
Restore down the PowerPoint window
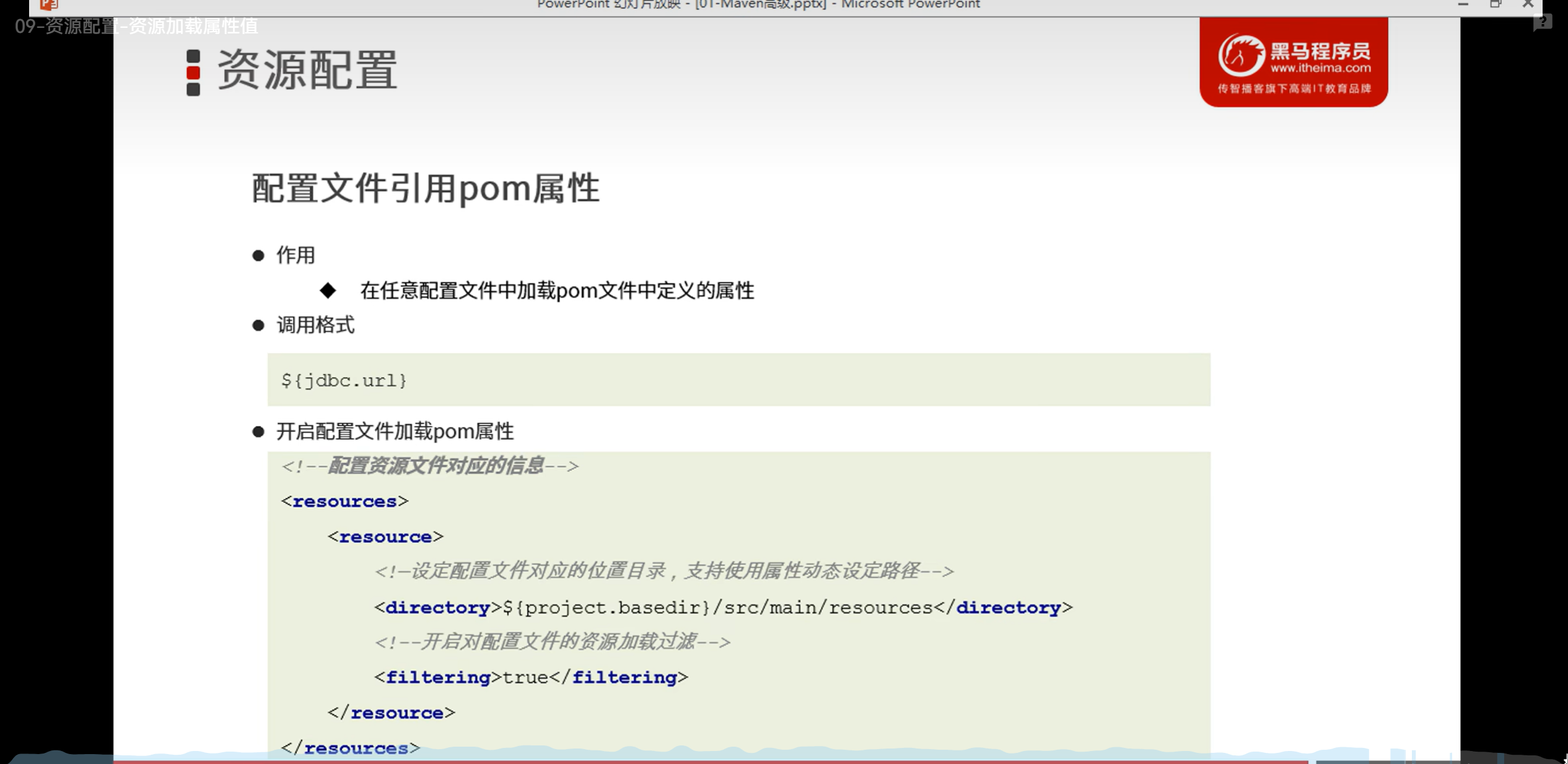point(1496,4)
